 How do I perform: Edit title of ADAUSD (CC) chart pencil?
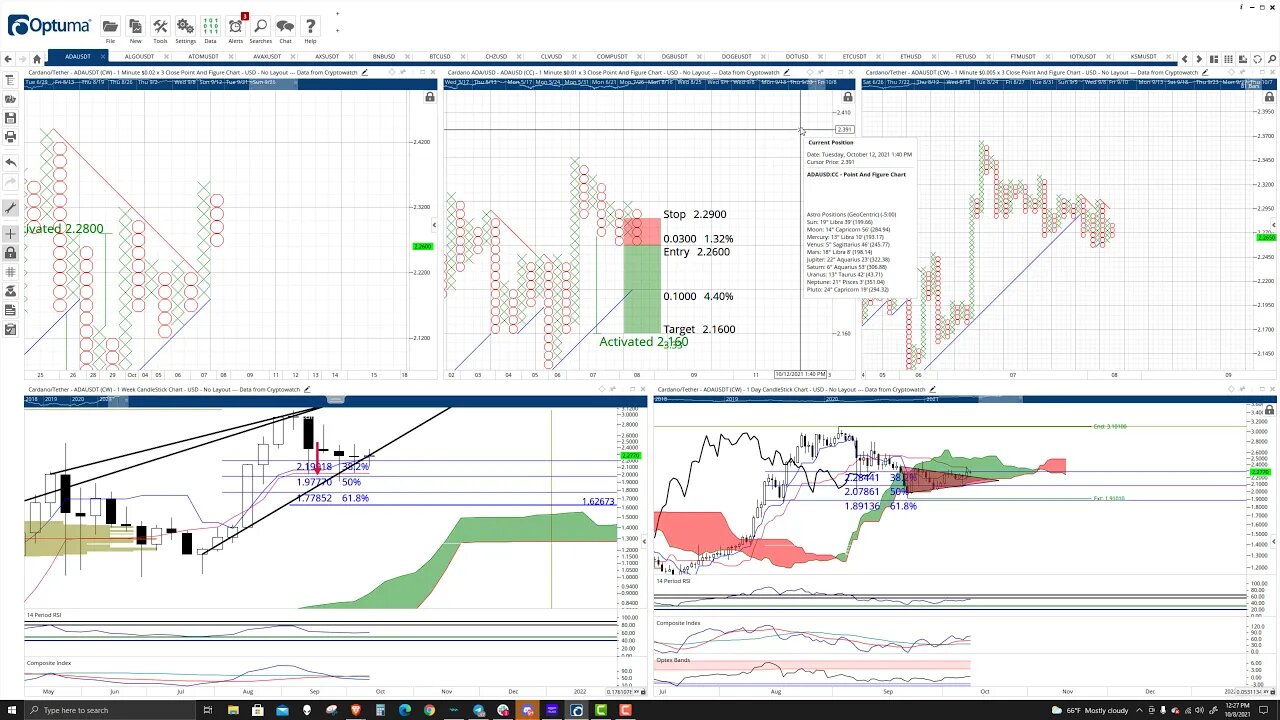[x=787, y=72]
